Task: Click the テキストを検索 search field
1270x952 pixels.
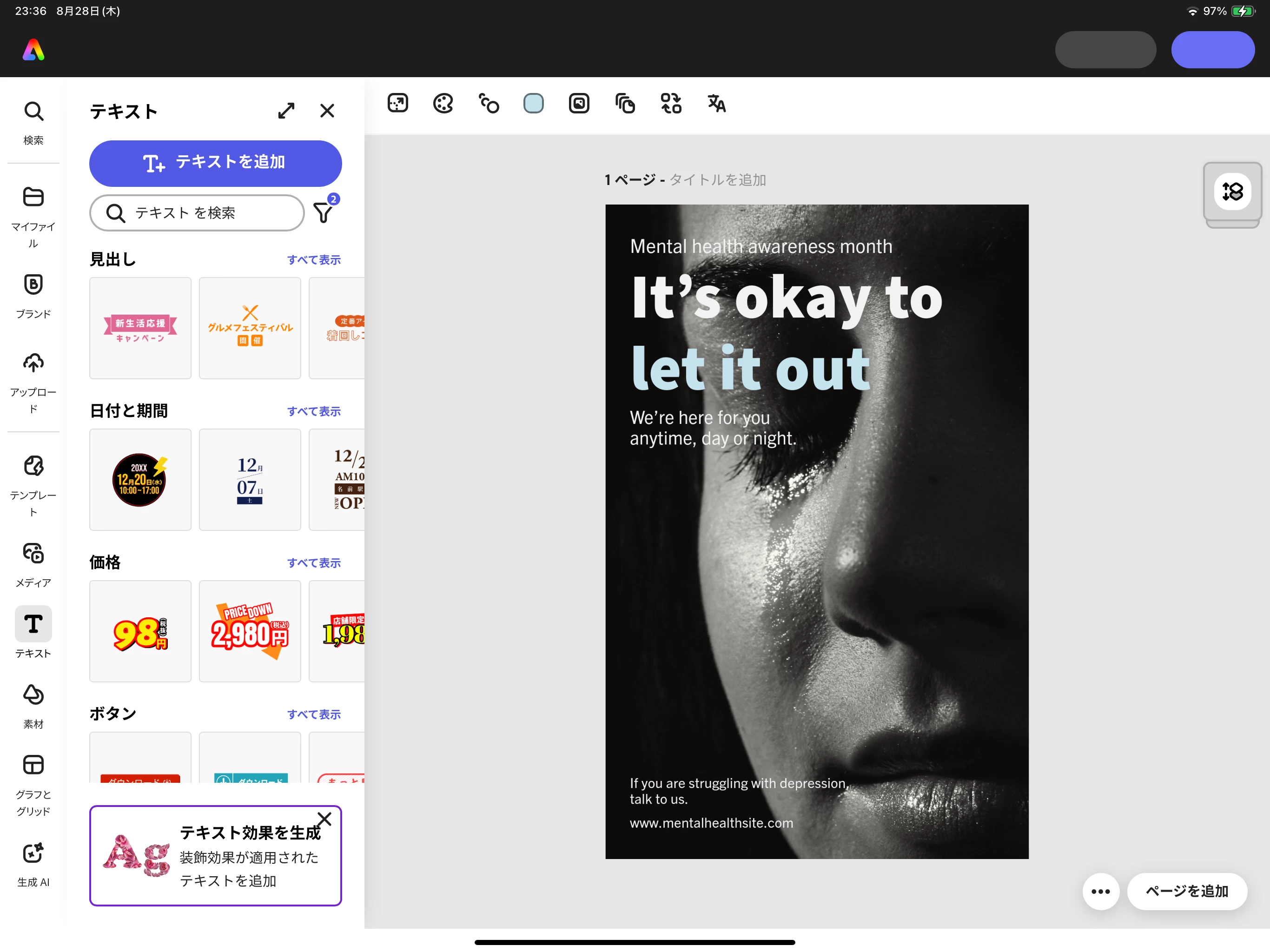Action: [197, 213]
